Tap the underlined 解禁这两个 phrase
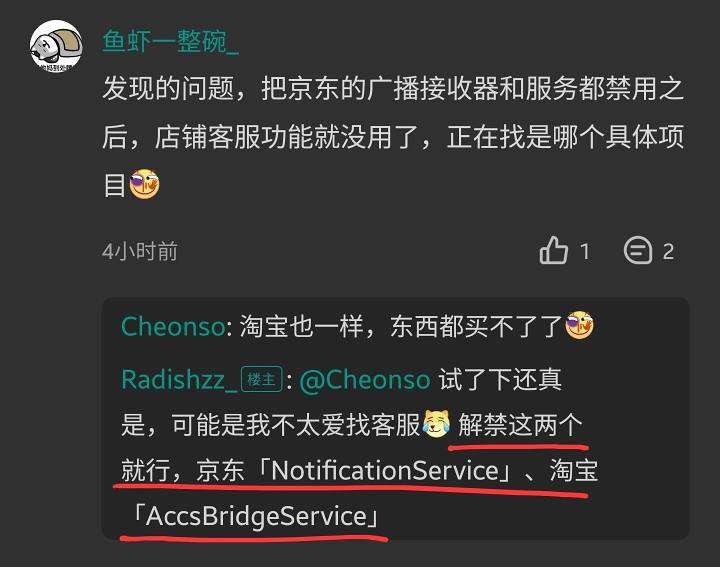 [520, 425]
